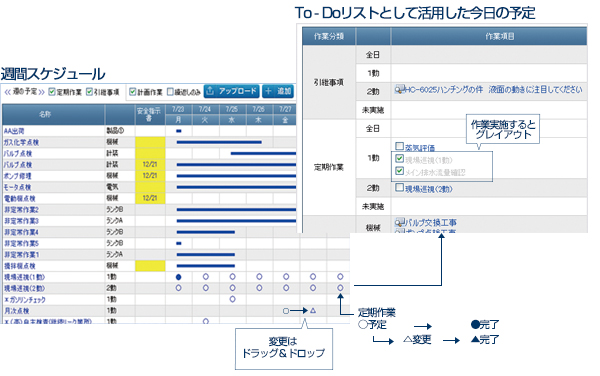Open magnifier icon beside HC-6025 handover item
This screenshot has width=600, height=376.
(x=399, y=90)
